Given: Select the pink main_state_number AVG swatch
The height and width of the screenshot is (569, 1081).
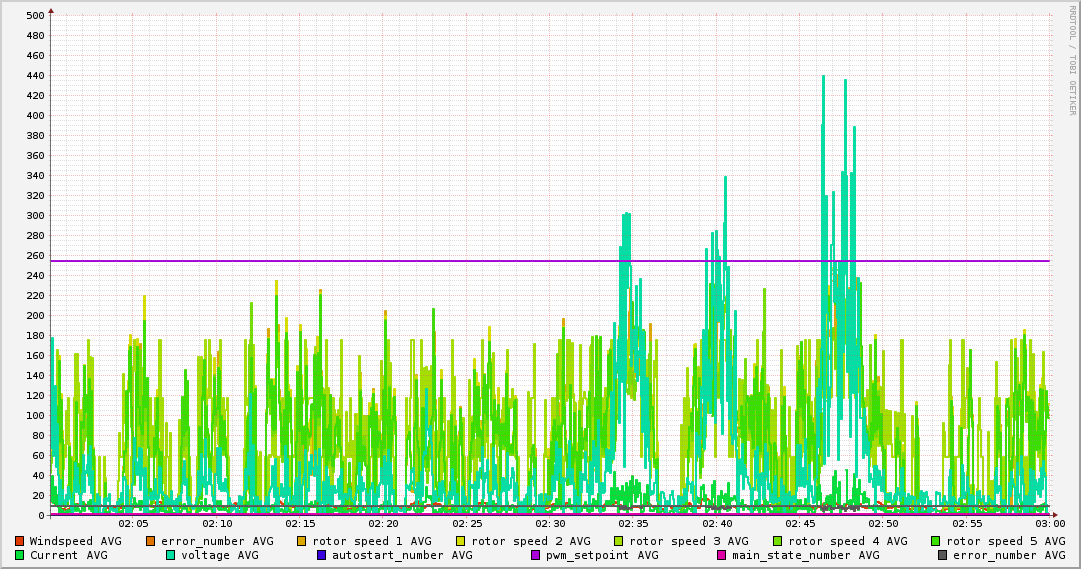Looking at the screenshot, I should 722,555.
